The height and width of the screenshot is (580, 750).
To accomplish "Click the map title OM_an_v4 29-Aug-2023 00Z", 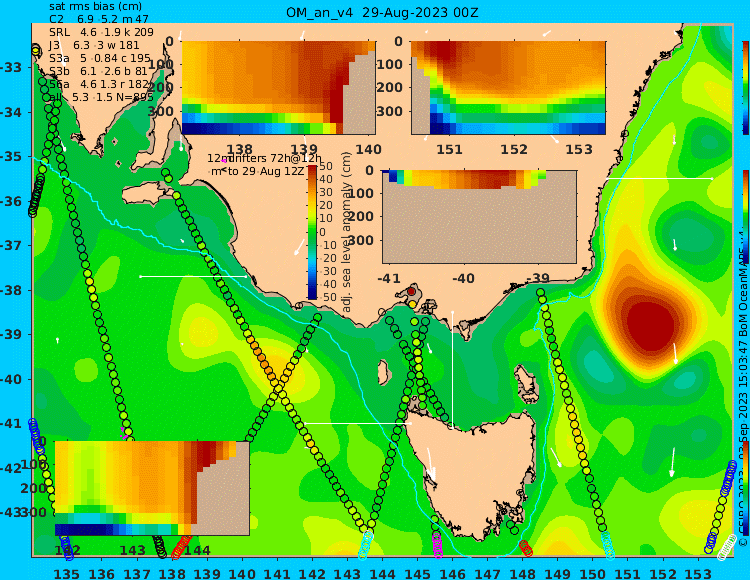I will [x=382, y=12].
